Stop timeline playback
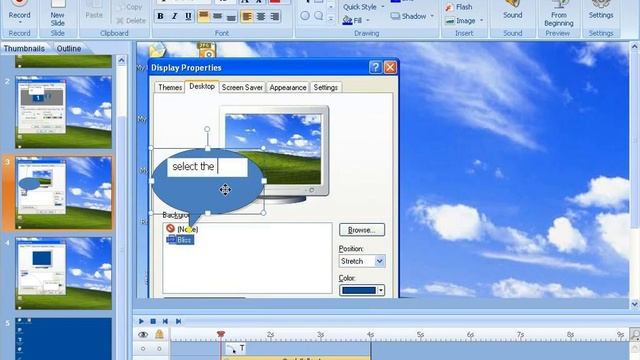 tap(153, 322)
